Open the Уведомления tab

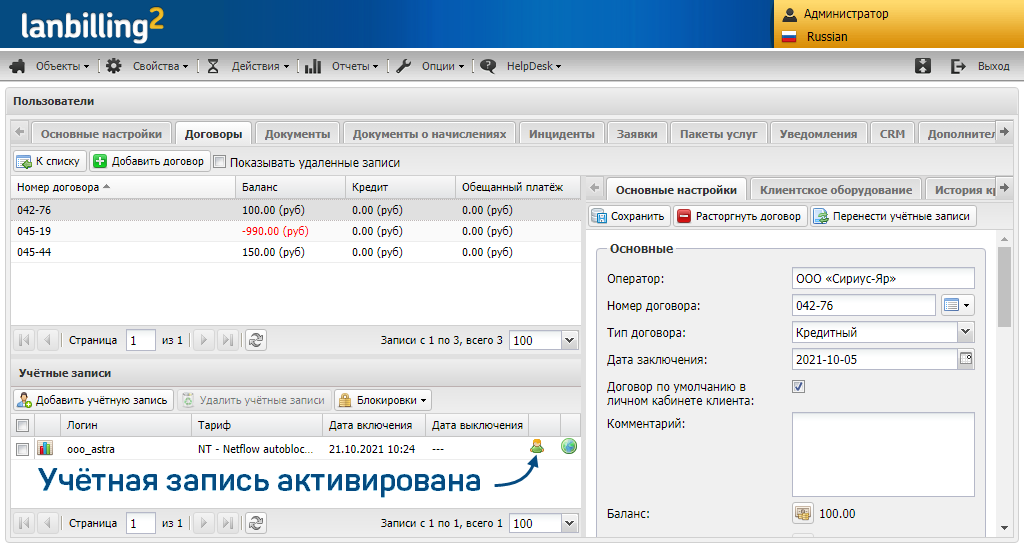click(818, 134)
